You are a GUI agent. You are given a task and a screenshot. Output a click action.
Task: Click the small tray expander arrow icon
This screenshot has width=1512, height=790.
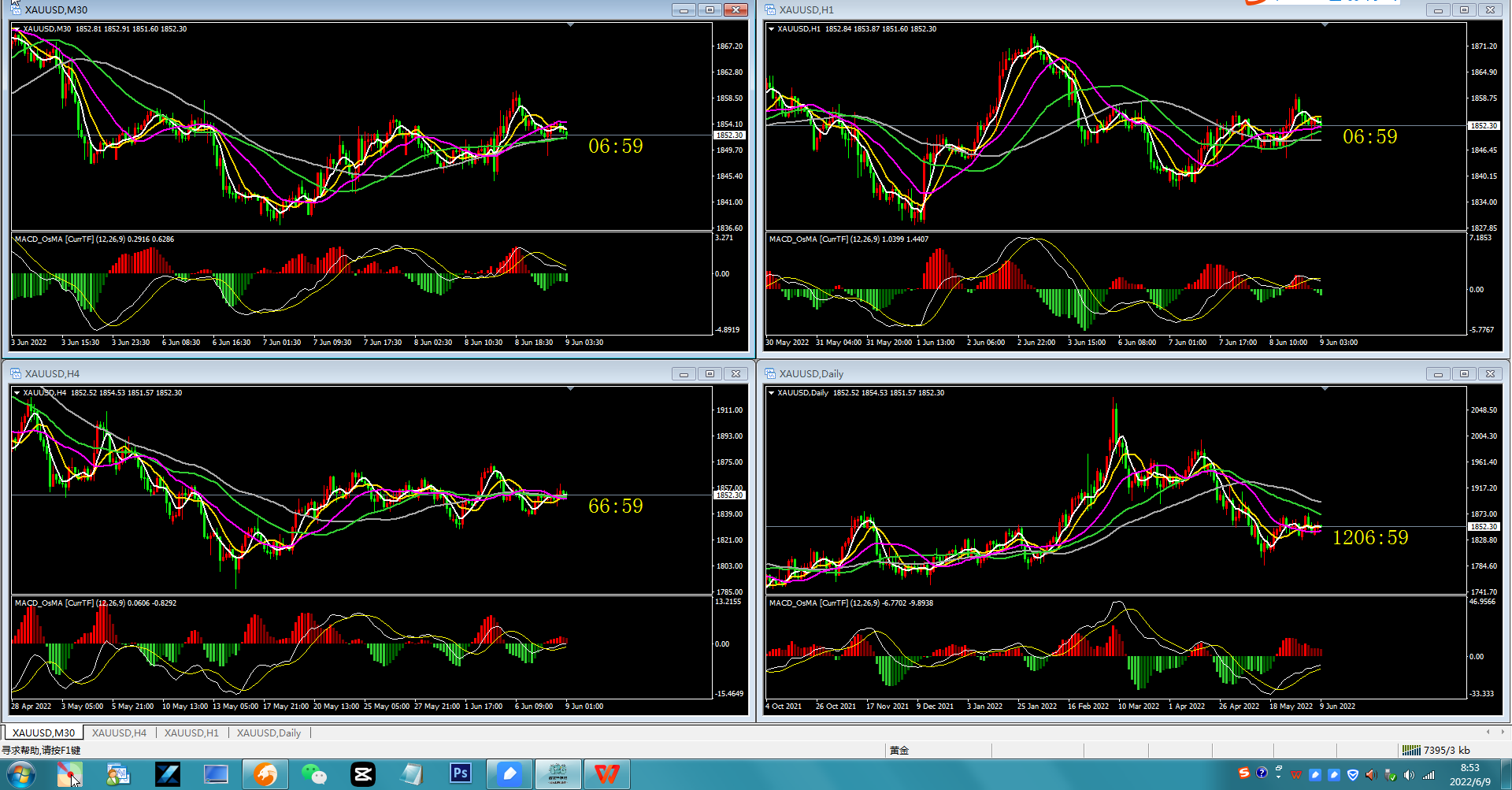pos(1278,777)
